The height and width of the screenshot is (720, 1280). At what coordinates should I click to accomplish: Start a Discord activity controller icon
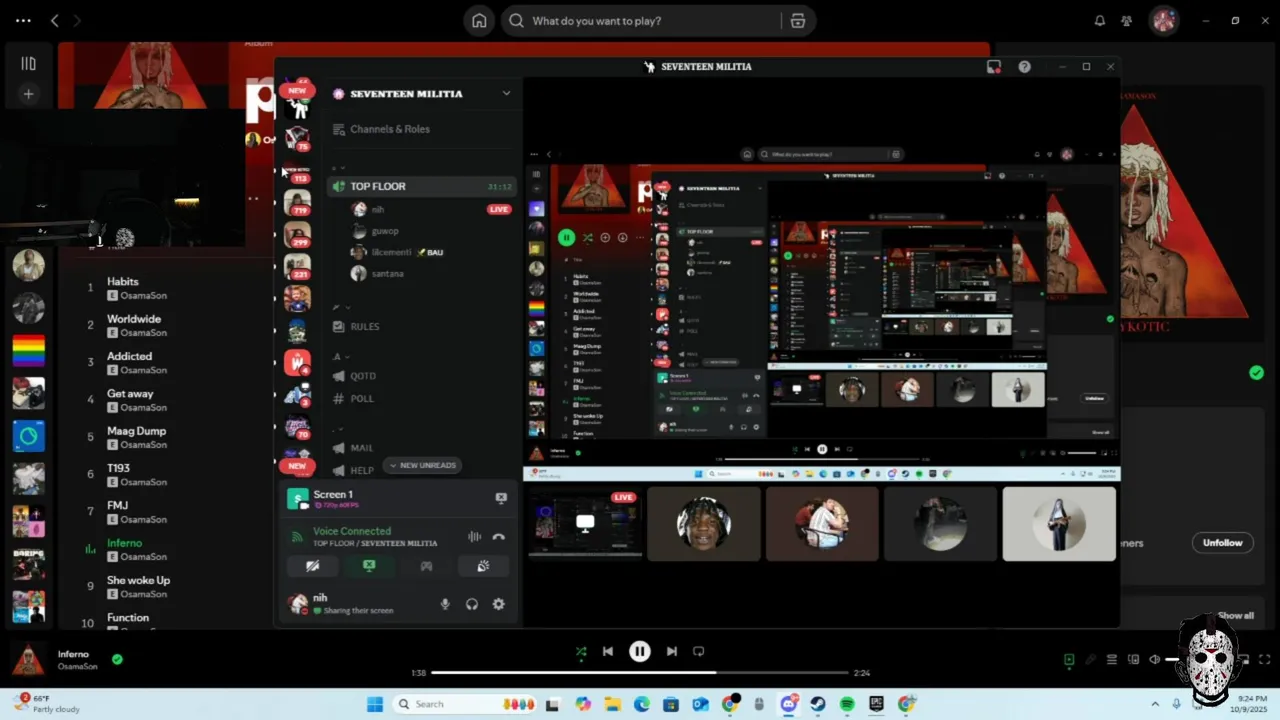click(426, 566)
